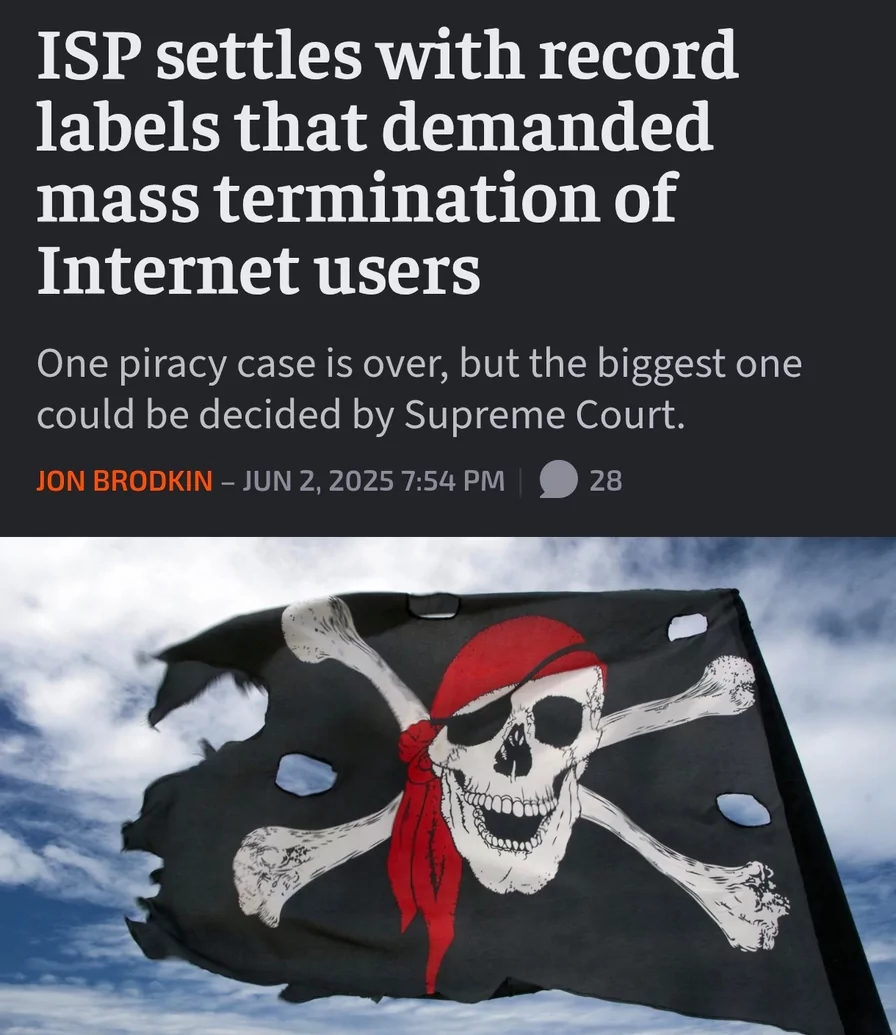
Task: Click the subheading about the piracy case
Action: pyautogui.click(x=419, y=389)
